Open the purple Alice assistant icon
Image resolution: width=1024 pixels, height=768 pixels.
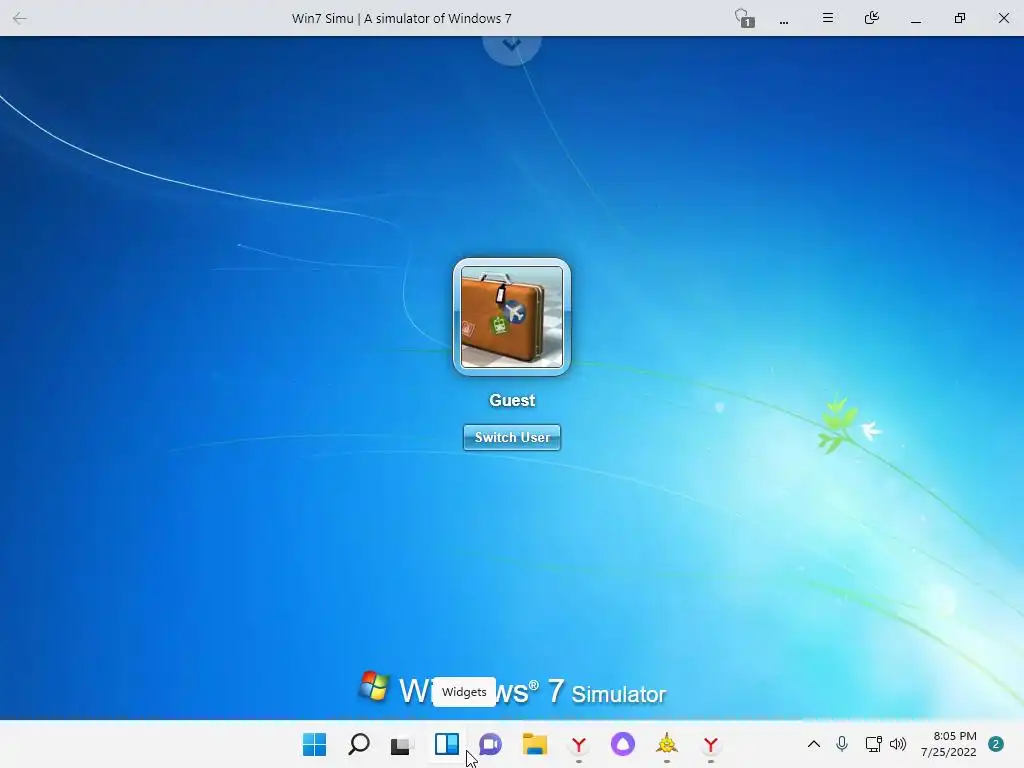pos(622,744)
